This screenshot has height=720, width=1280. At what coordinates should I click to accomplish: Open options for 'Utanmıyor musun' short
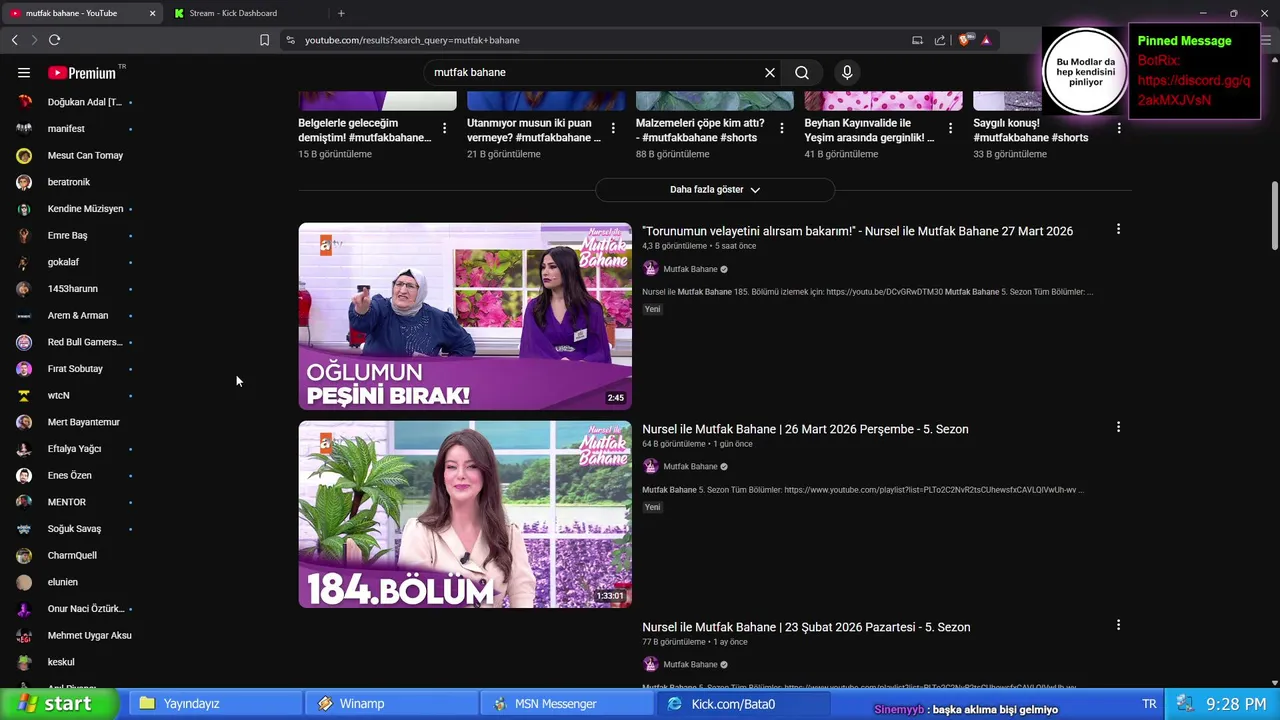click(x=613, y=128)
